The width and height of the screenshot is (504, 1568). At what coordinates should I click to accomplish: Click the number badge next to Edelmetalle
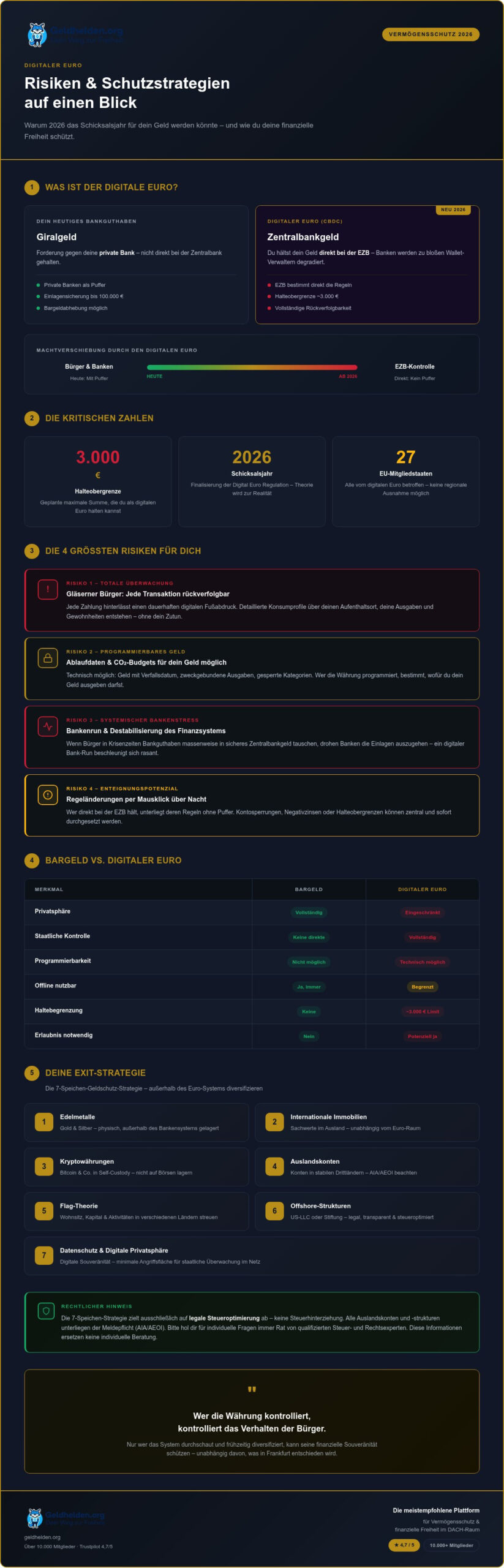(44, 1122)
